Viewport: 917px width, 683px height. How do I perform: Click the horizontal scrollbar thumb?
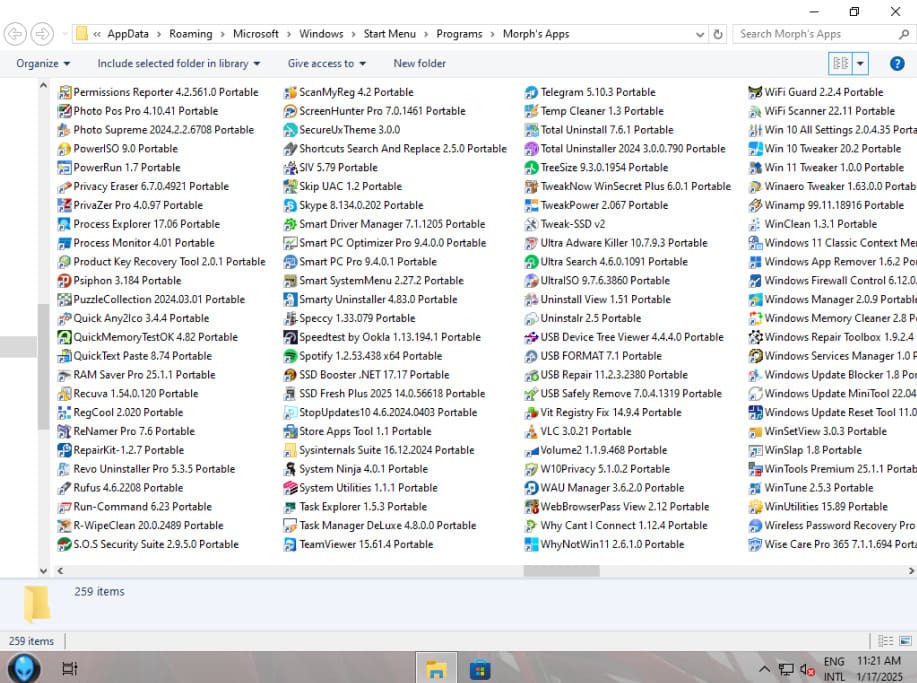tap(561, 571)
